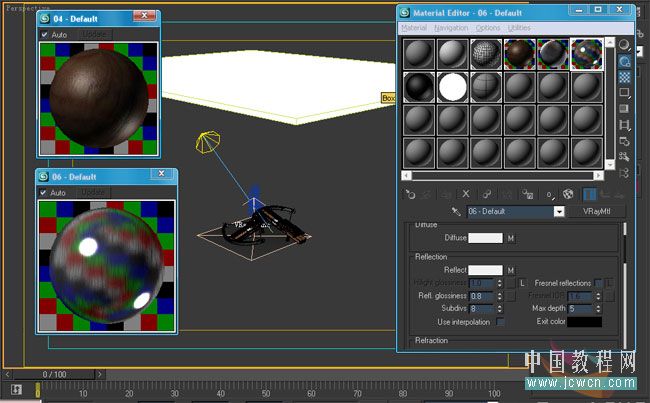The height and width of the screenshot is (403, 650).
Task: Toggle the L lock beside Fresnel reflections
Action: (x=609, y=283)
